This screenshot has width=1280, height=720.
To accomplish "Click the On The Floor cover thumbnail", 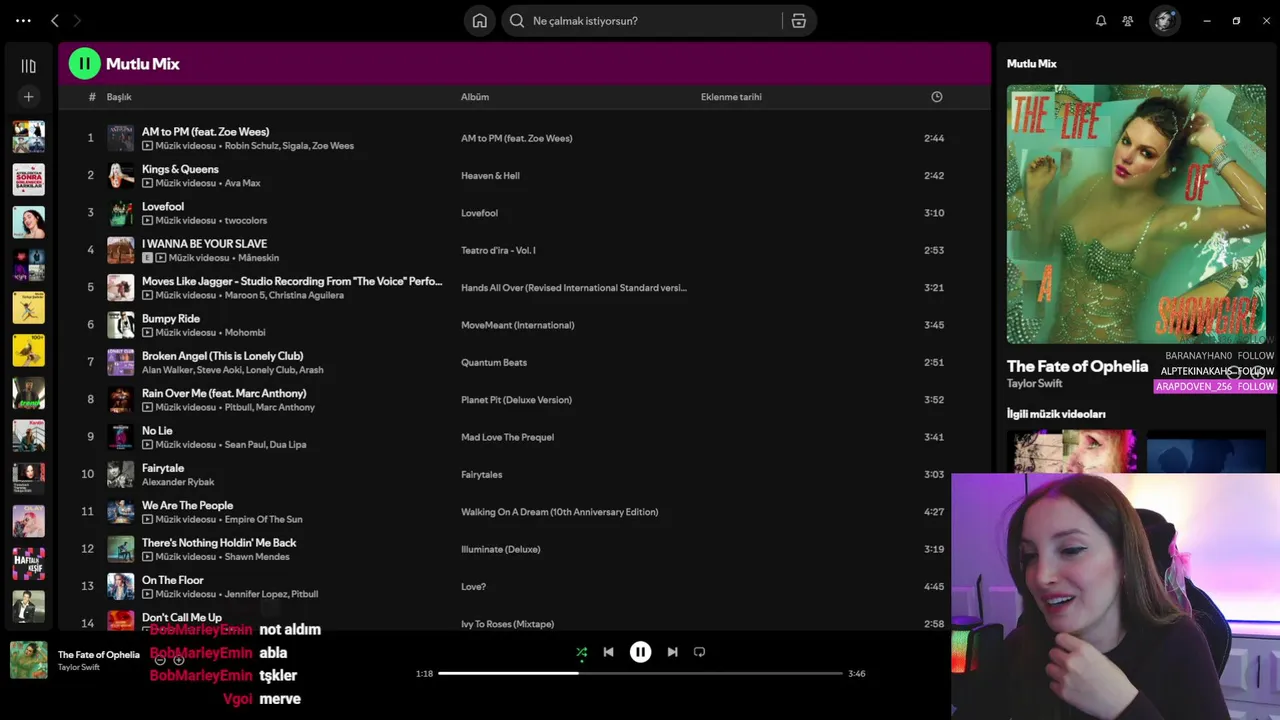I will click(120, 587).
